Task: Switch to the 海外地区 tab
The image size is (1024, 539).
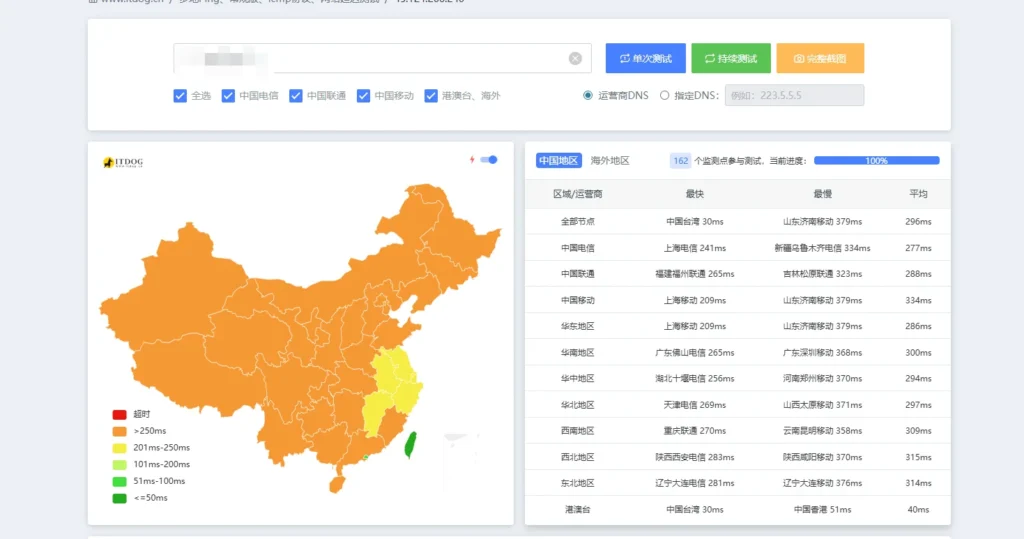Action: click(609, 160)
